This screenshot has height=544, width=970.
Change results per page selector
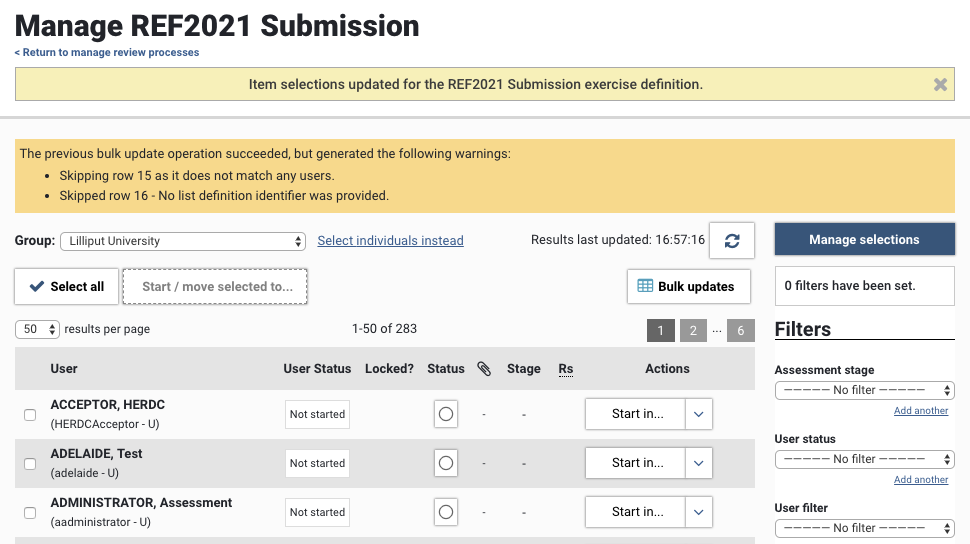38,329
